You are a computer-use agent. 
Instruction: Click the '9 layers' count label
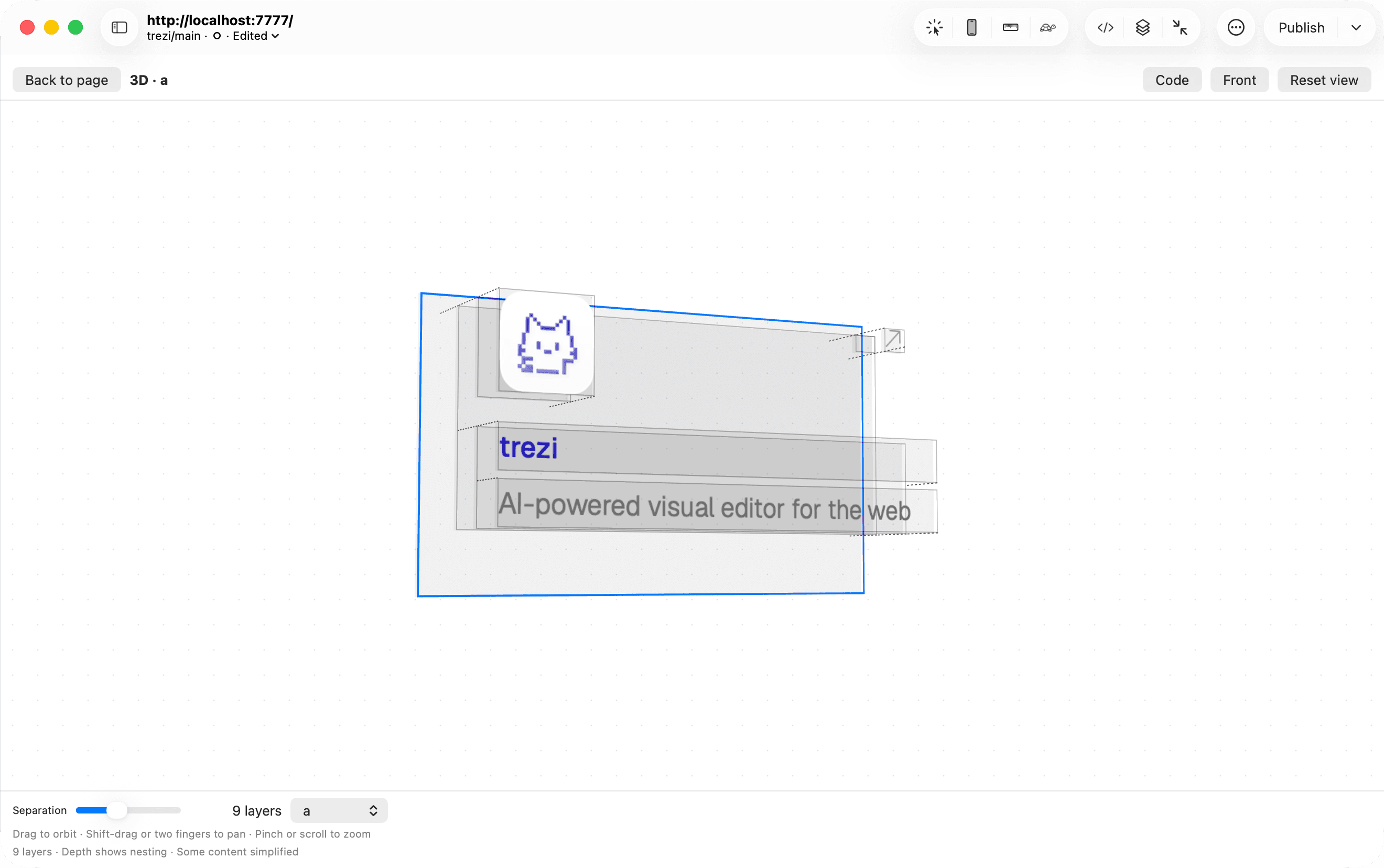point(256,810)
